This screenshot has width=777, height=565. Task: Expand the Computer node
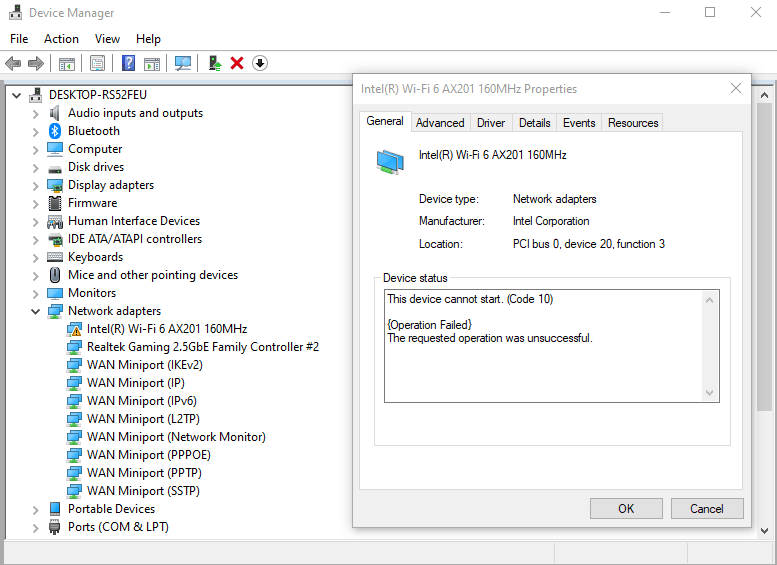[35, 150]
